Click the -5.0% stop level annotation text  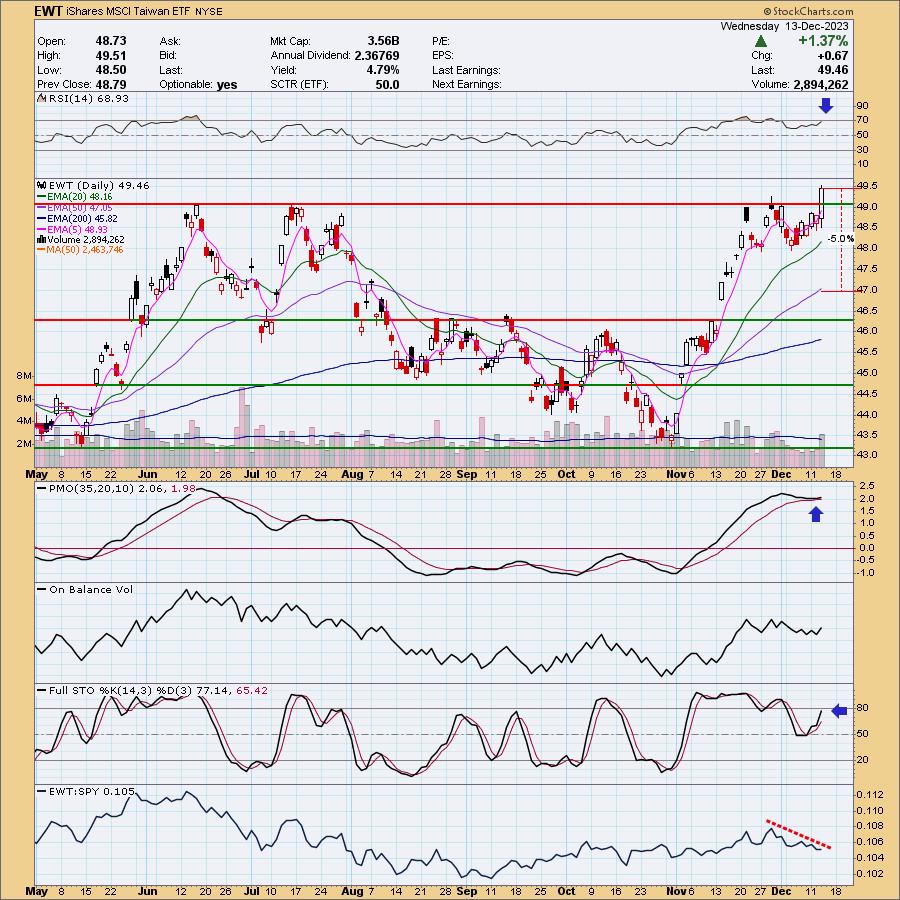click(840, 239)
